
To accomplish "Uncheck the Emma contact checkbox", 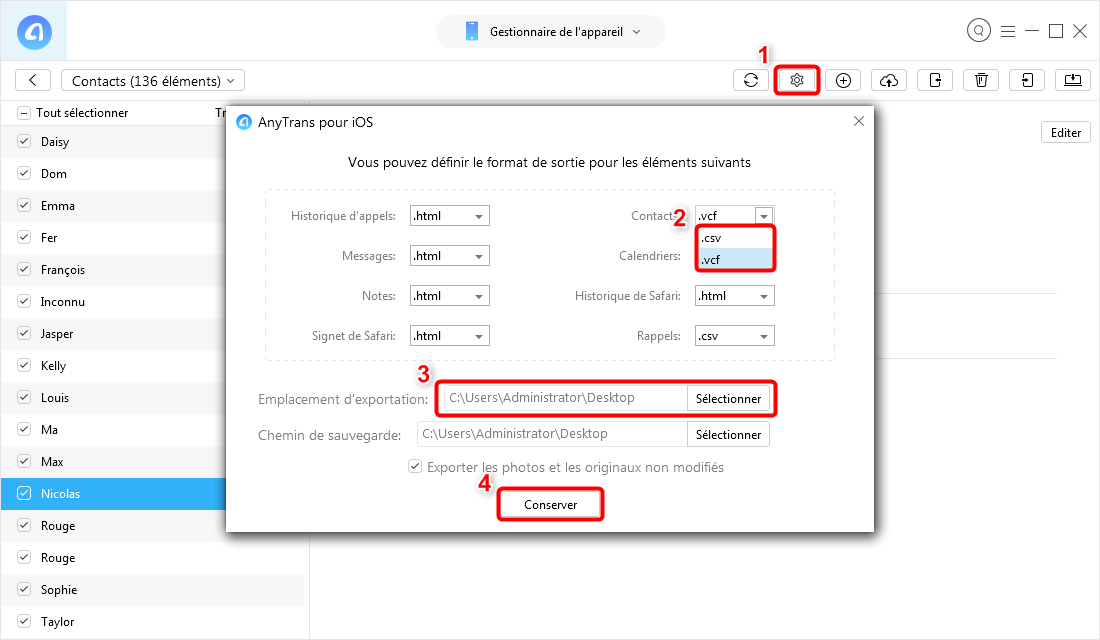I will (24, 206).
